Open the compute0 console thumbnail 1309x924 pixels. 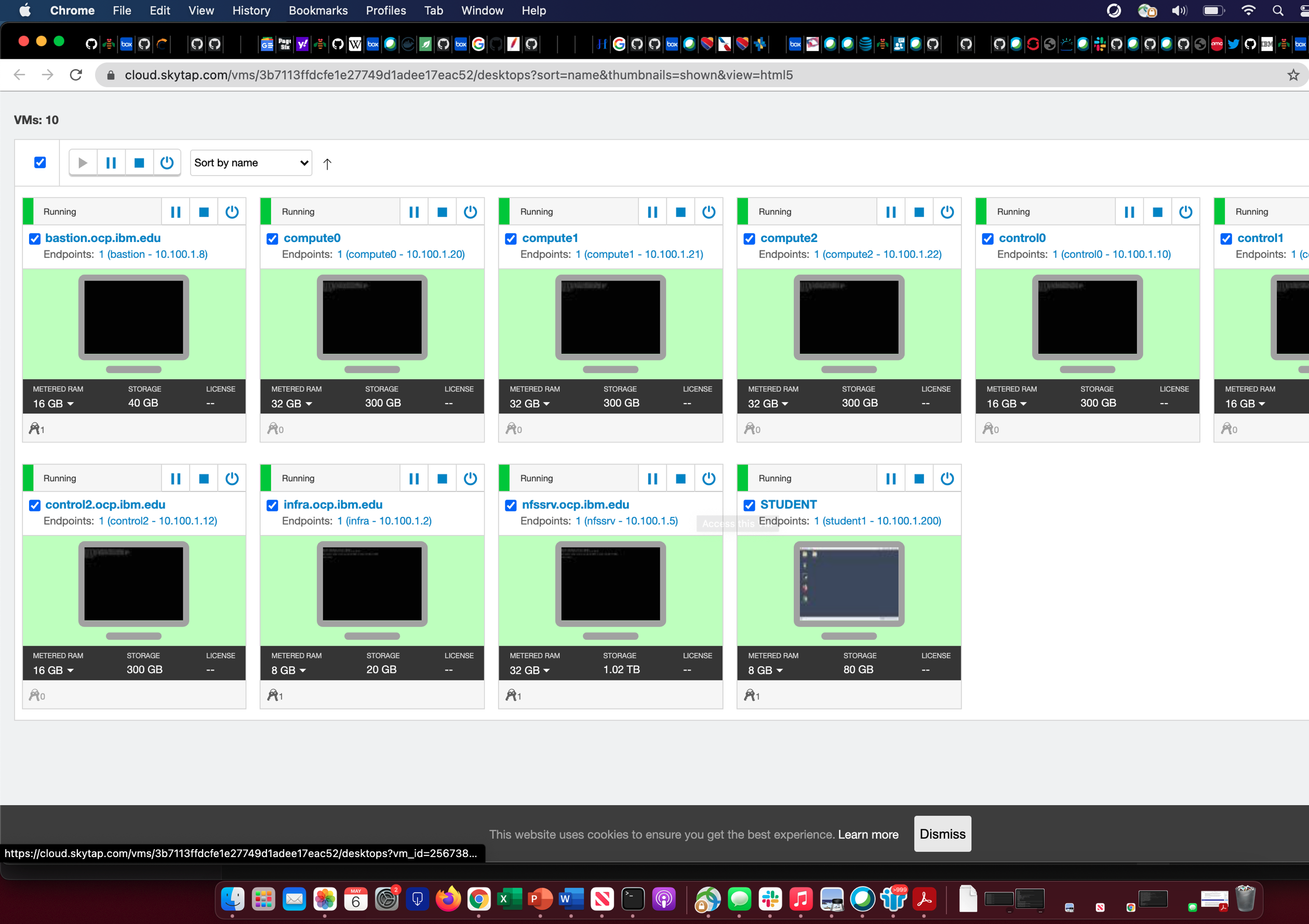coord(372,317)
